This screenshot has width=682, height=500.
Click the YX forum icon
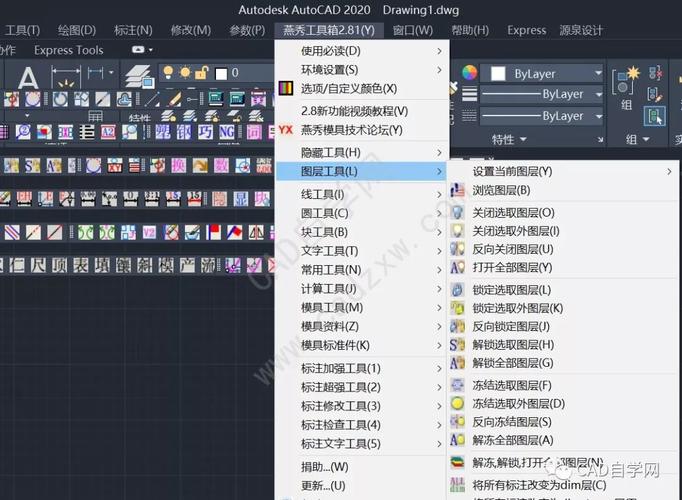286,130
